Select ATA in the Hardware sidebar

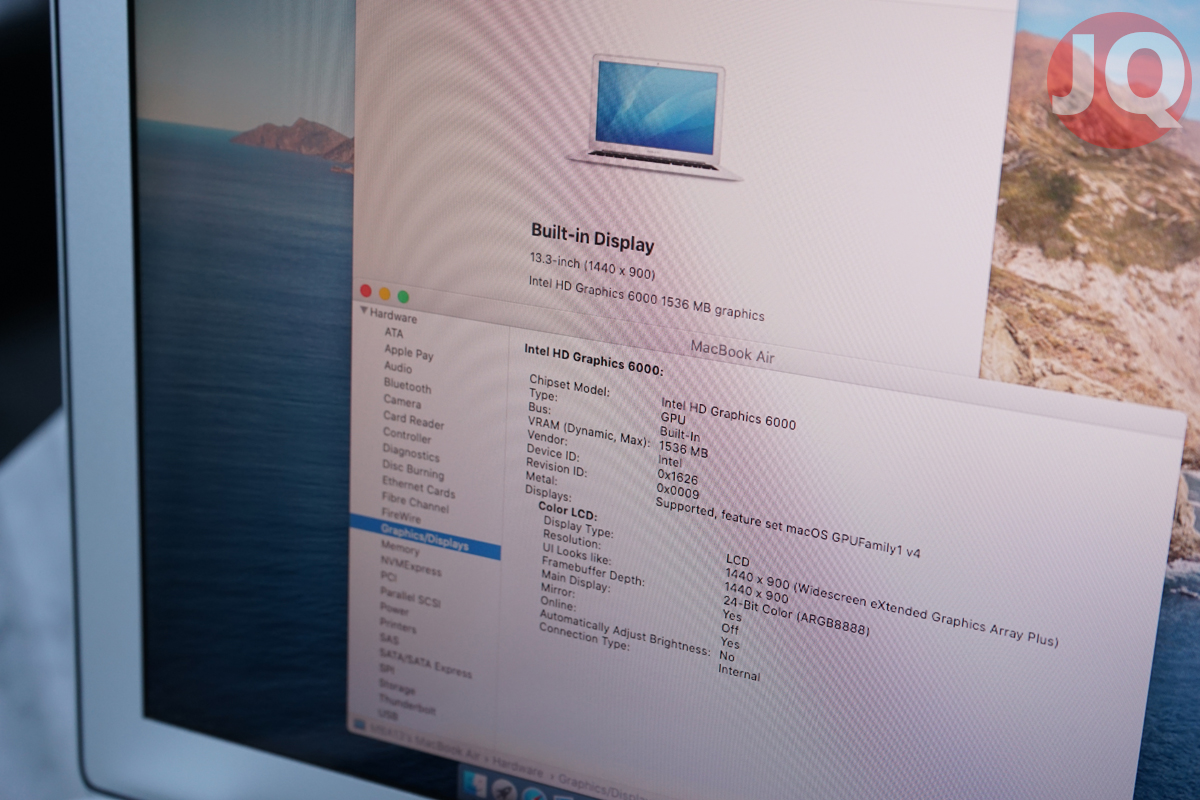coord(394,333)
